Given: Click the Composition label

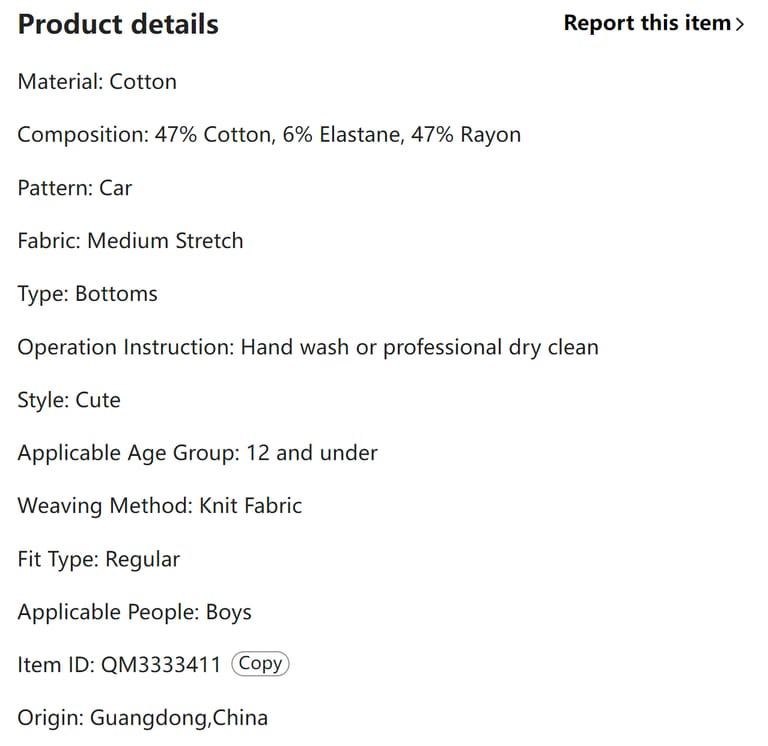Looking at the screenshot, I should point(82,135).
